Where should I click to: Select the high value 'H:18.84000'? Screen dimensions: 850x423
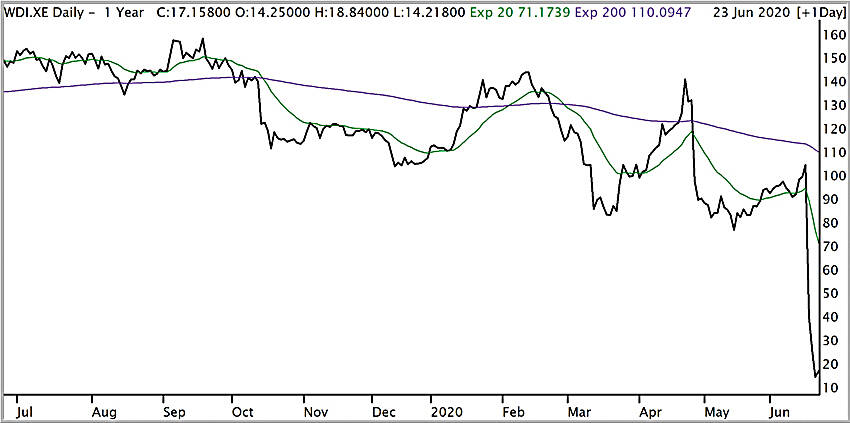pos(350,14)
